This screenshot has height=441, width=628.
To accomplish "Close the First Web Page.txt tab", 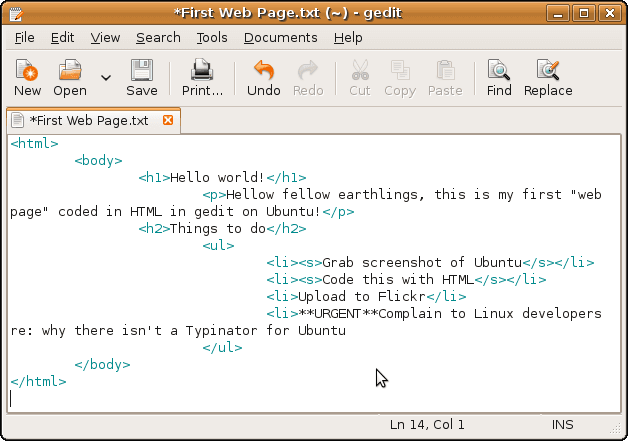I will tap(168, 121).
